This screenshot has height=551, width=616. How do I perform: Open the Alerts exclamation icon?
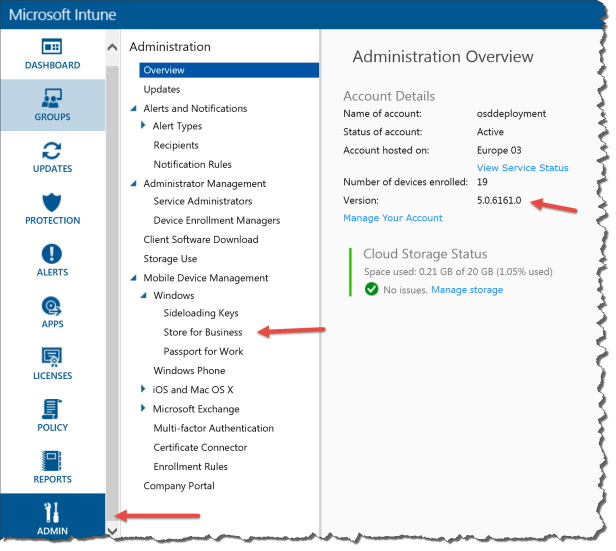point(52,254)
